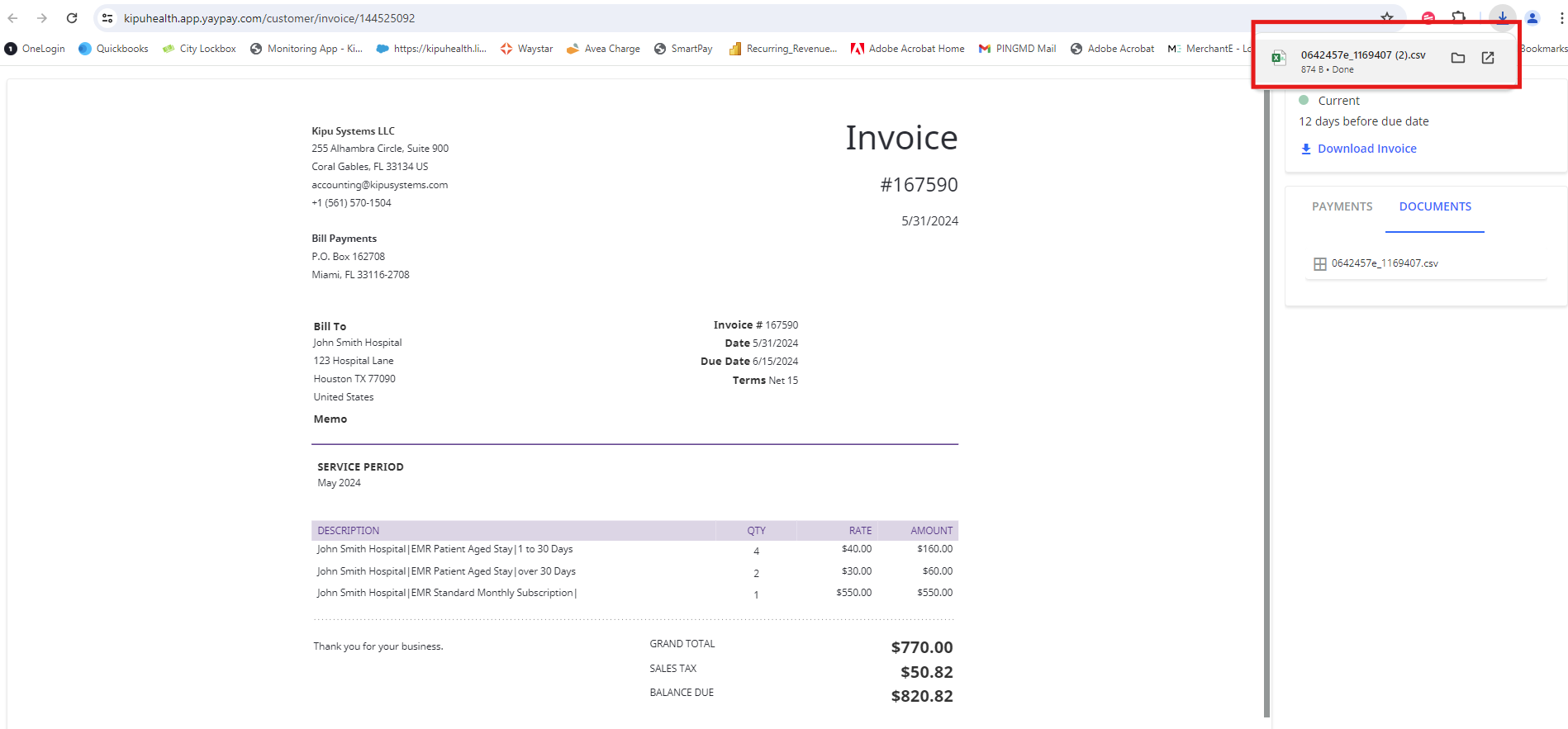The width and height of the screenshot is (1568, 729).
Task: Open the extensions puzzle icon
Action: pos(1459,17)
